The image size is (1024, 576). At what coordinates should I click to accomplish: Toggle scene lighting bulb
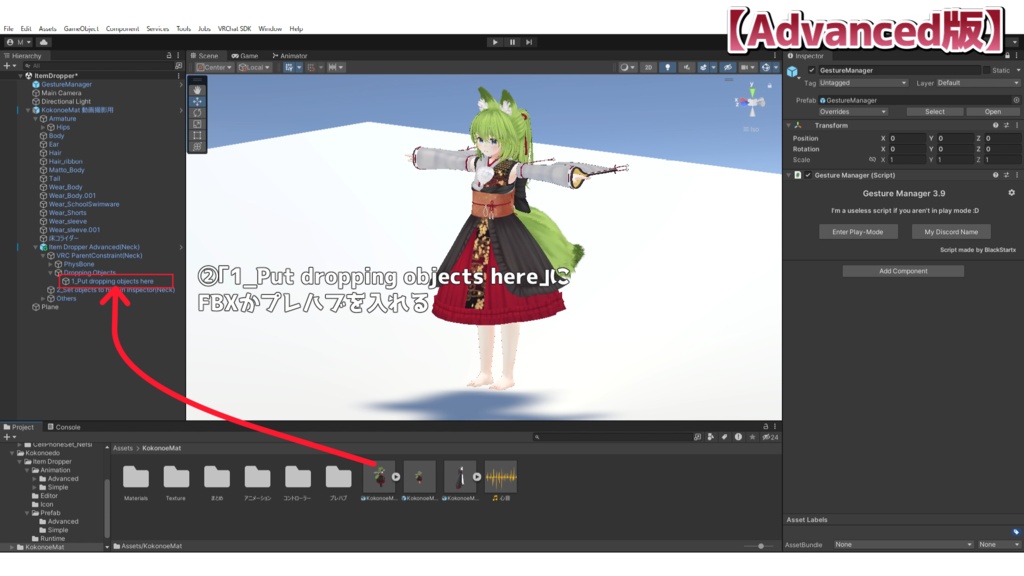click(x=667, y=67)
